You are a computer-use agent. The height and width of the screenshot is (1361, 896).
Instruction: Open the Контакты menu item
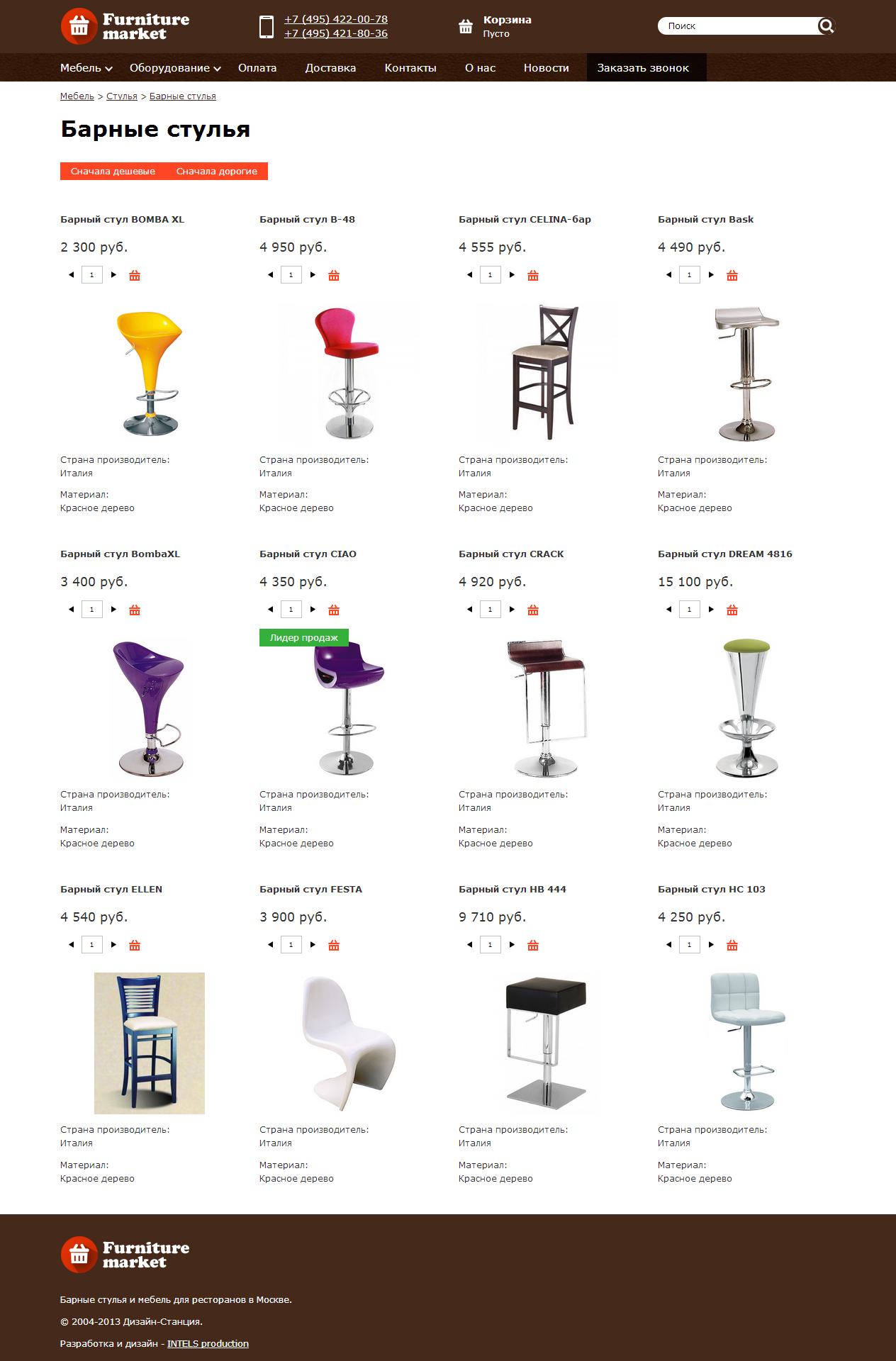click(x=410, y=68)
